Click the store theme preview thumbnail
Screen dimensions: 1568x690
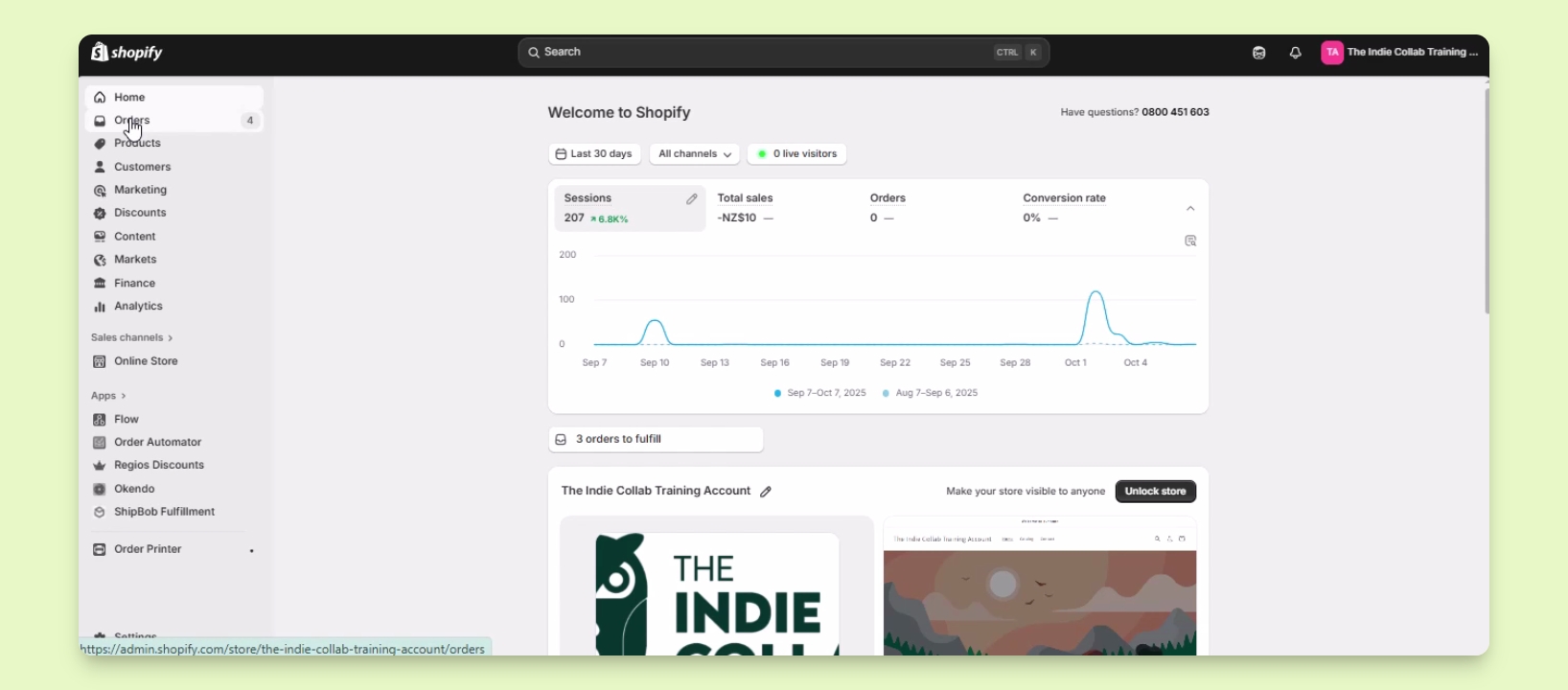pos(1040,586)
